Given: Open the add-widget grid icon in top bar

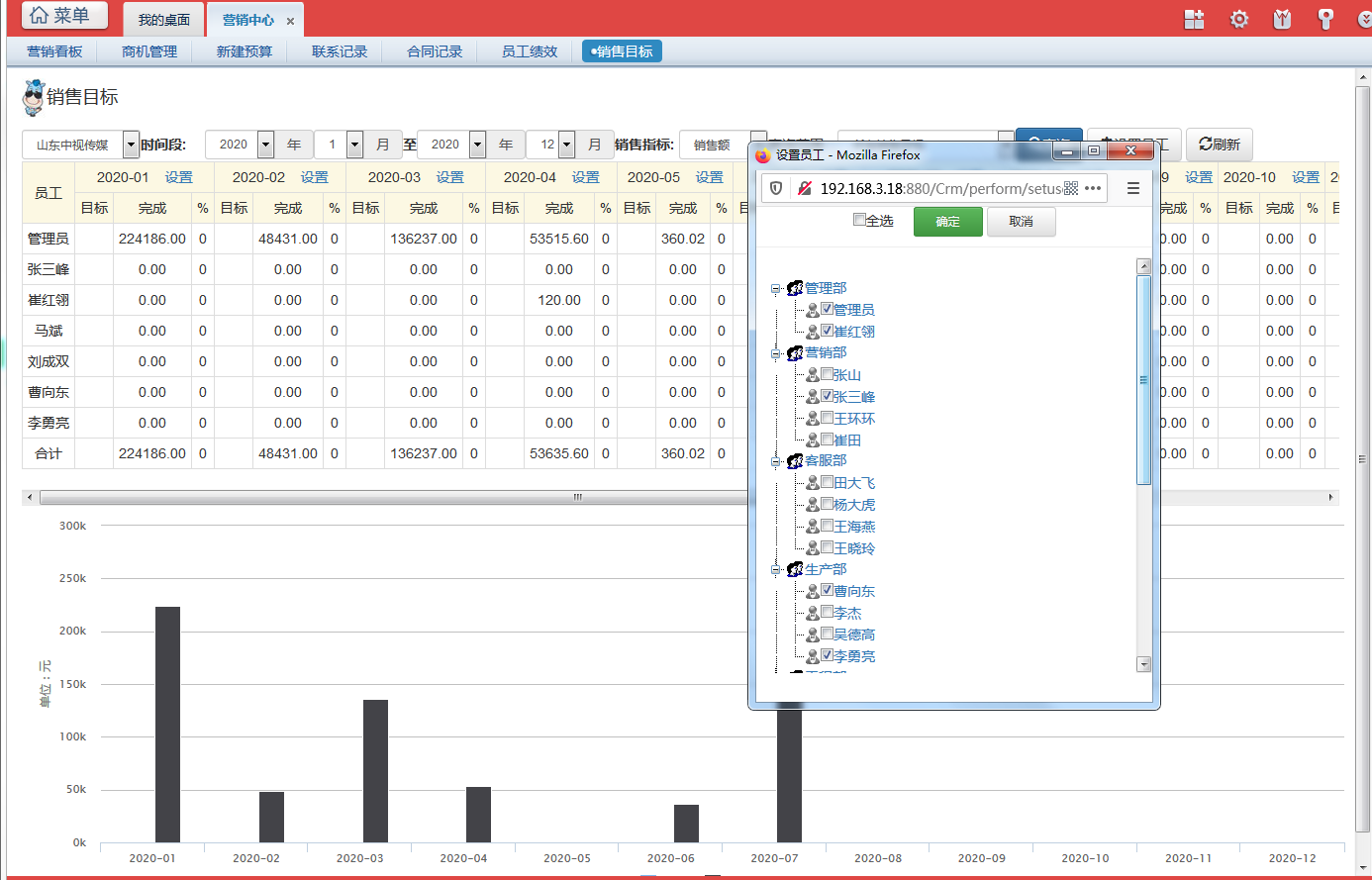Looking at the screenshot, I should click(x=1195, y=19).
